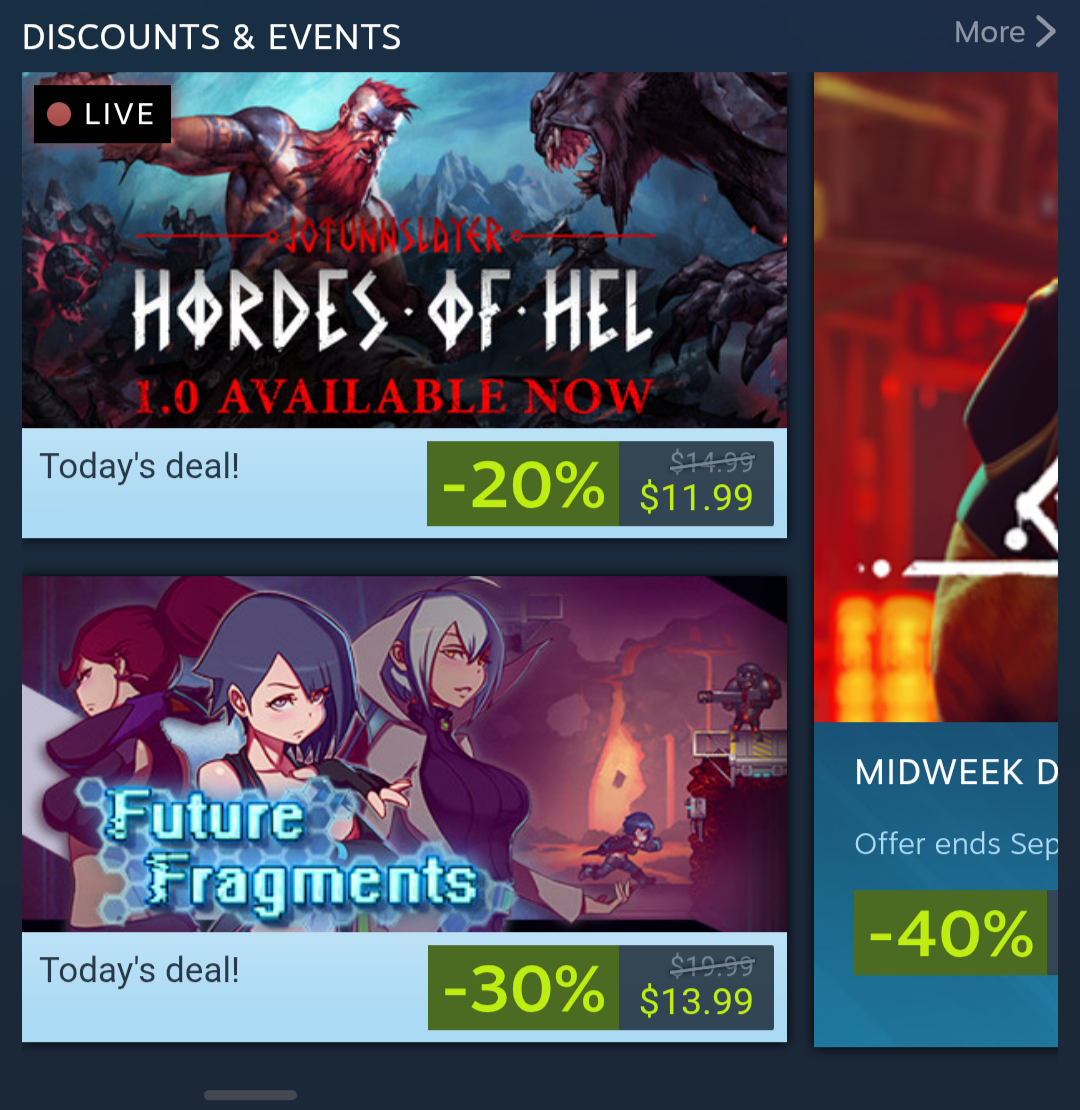The width and height of the screenshot is (1080, 1110).
Task: Click the $11.99 sale price
Action: point(696,497)
